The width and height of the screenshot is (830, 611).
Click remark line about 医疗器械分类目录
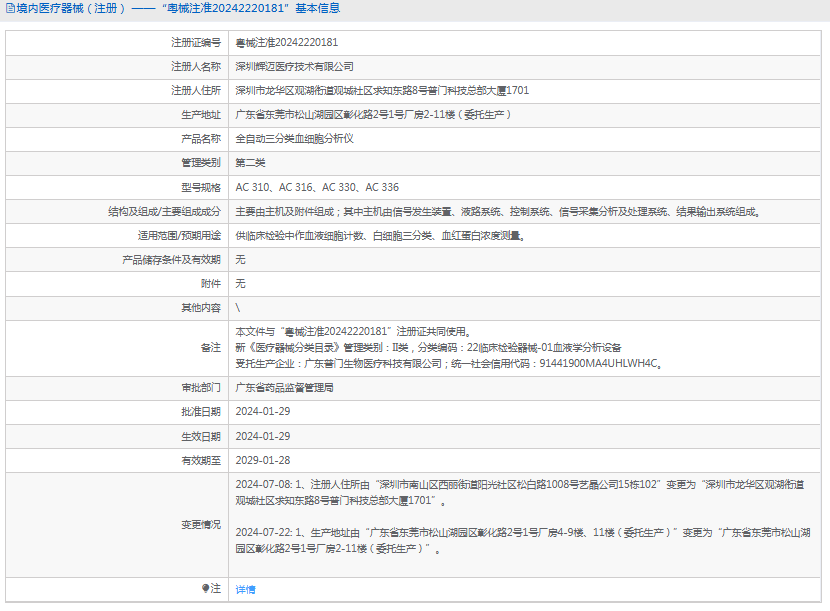428,348
